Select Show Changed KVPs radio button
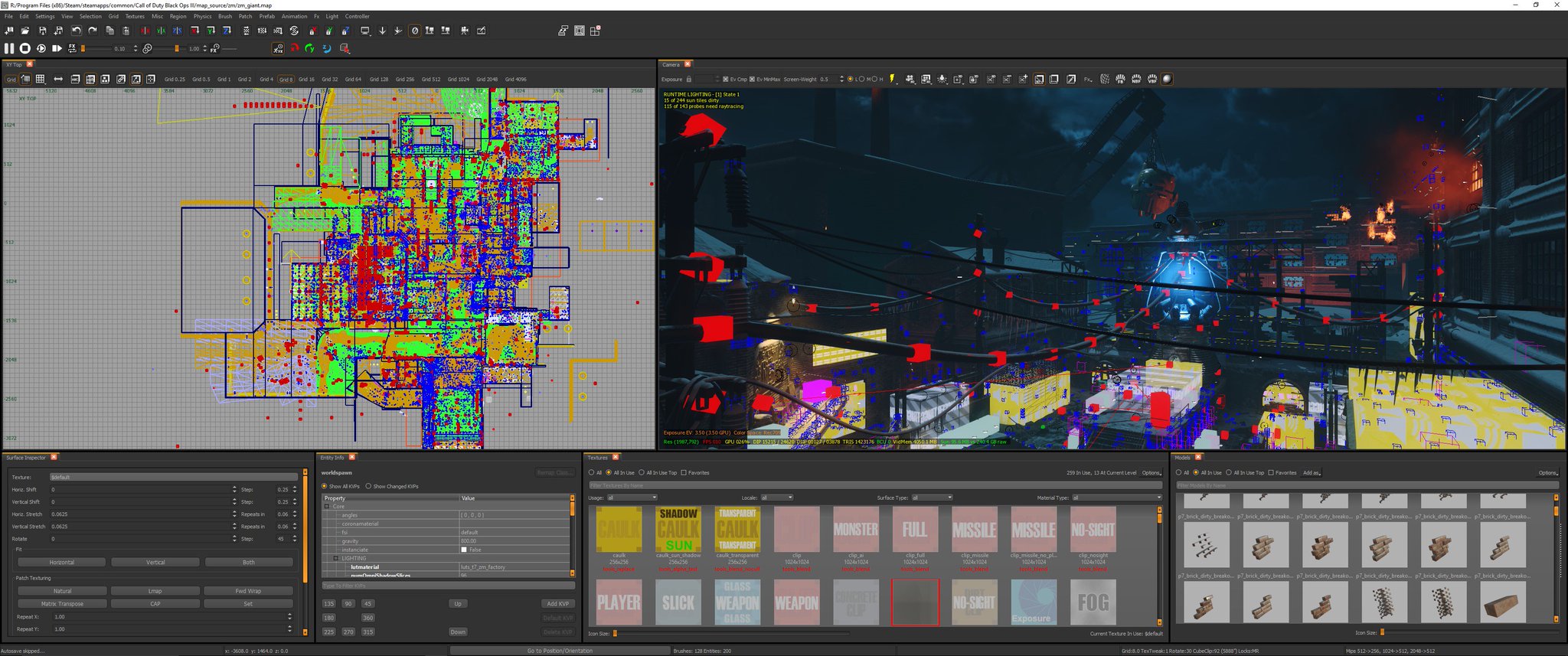 pyautogui.click(x=368, y=486)
